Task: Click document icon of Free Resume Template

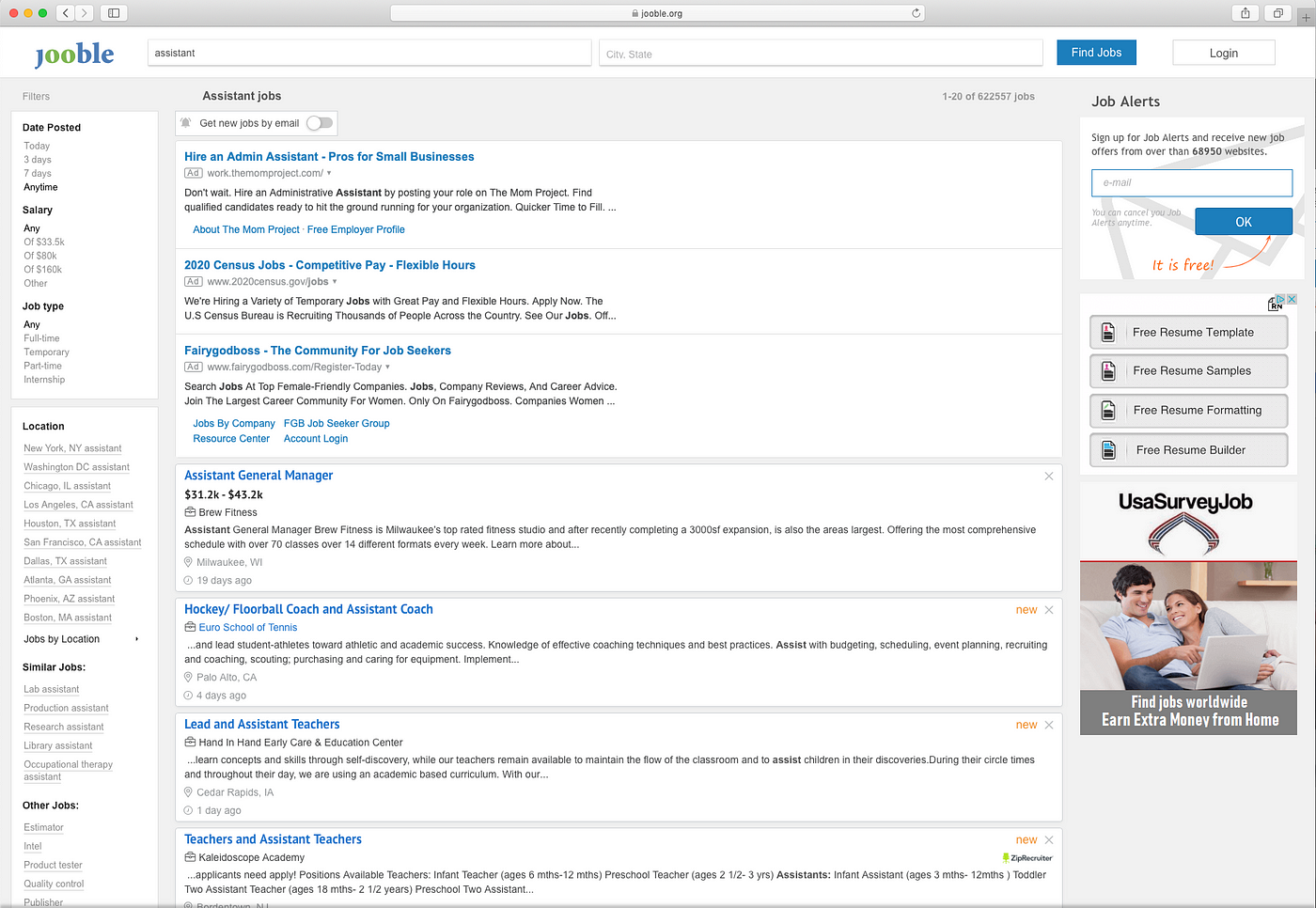Action: tap(1108, 333)
